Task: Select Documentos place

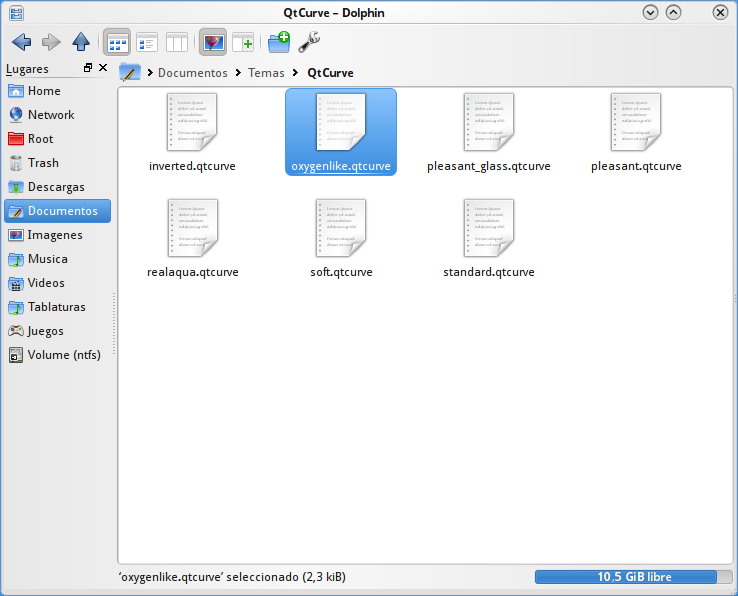Action: click(57, 211)
